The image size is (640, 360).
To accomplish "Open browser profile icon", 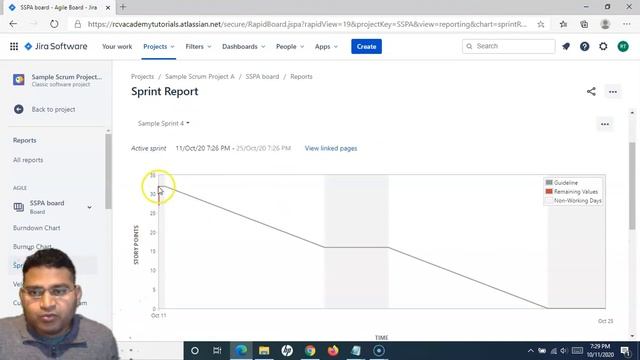I will pyautogui.click(x=605, y=24).
